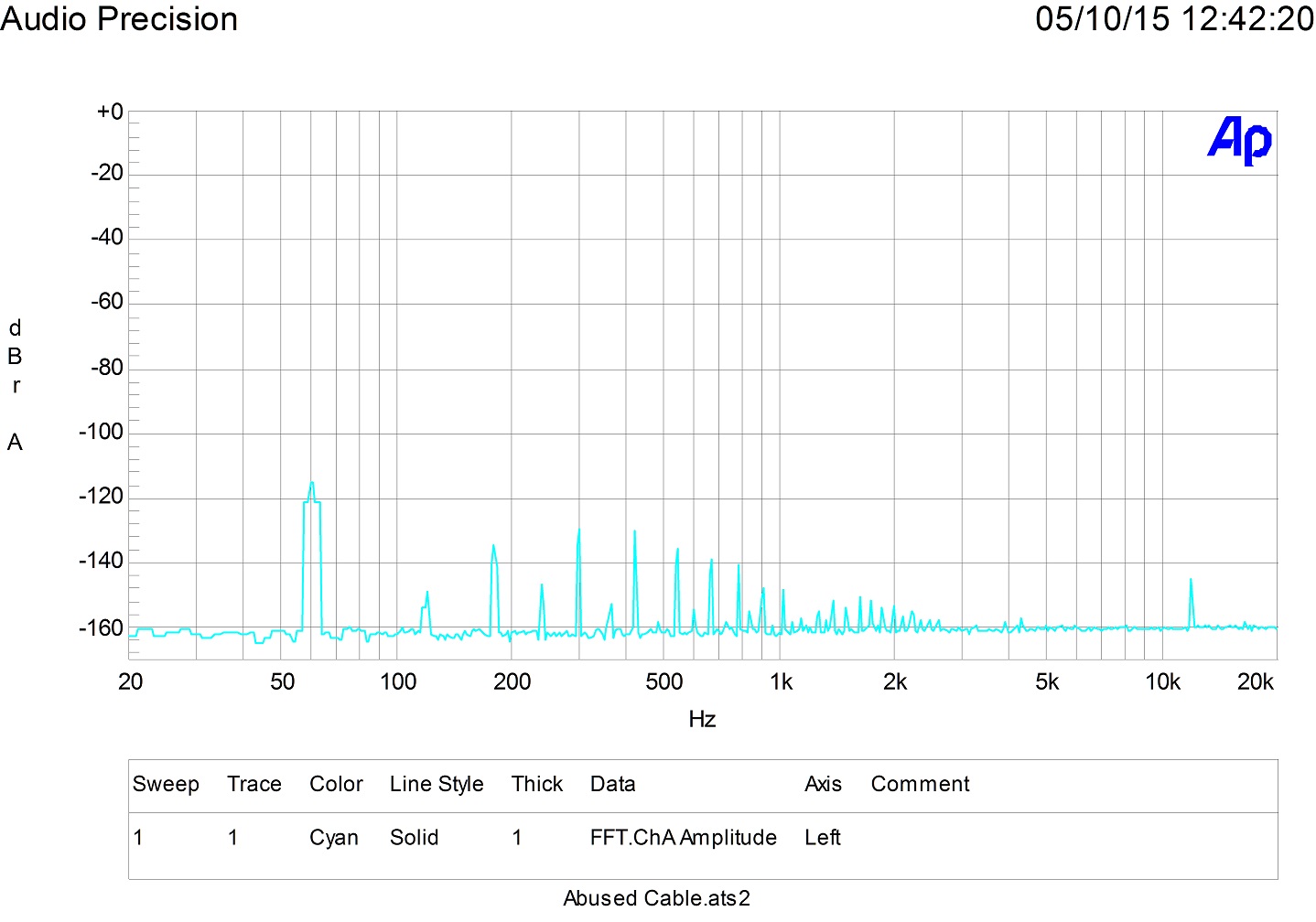The image size is (1316, 922).
Task: Click the '-40' y-axis label
Action: 107,237
